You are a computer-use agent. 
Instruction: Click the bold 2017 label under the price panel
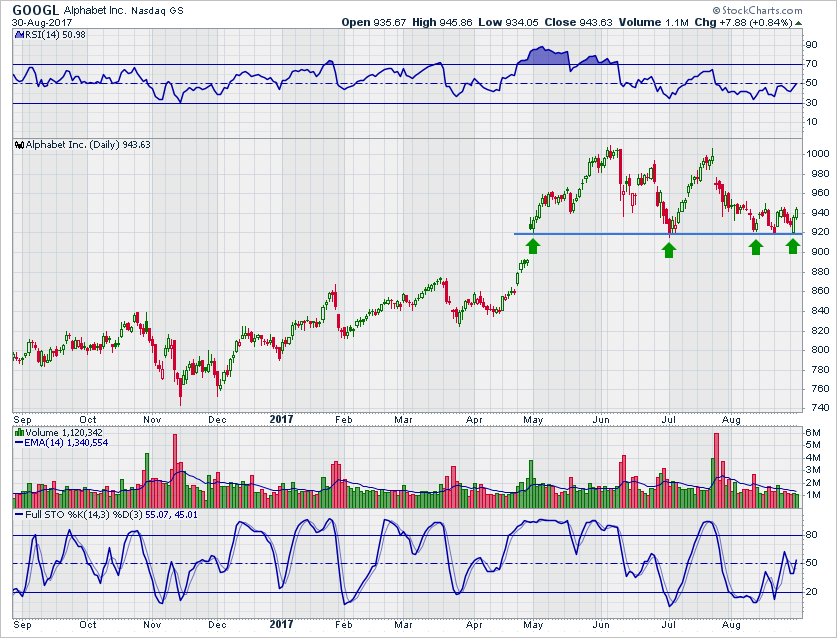tap(281, 419)
